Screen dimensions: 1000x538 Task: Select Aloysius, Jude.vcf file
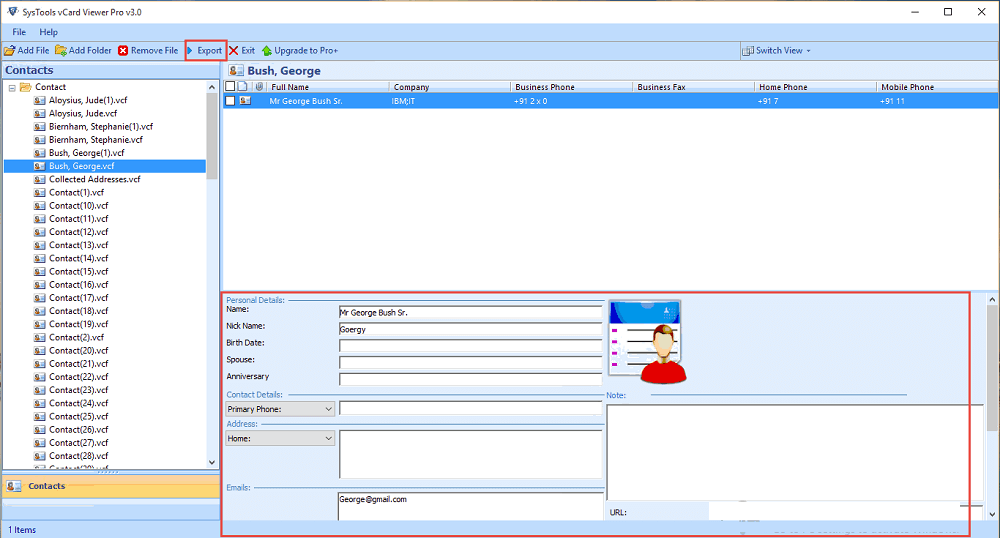(83, 113)
